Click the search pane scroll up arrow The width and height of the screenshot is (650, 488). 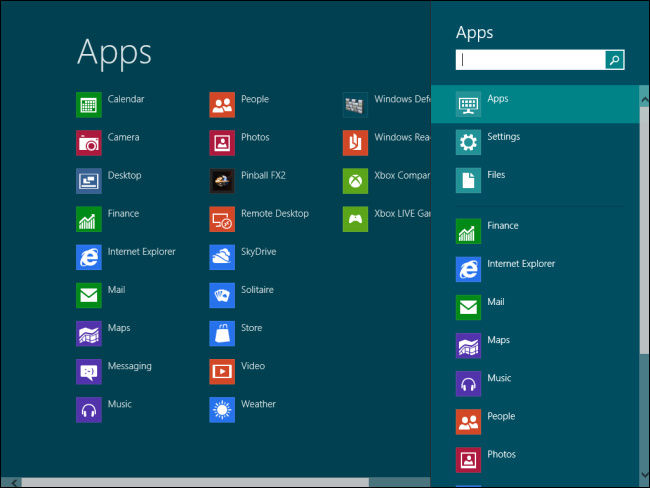pyautogui.click(x=644, y=100)
